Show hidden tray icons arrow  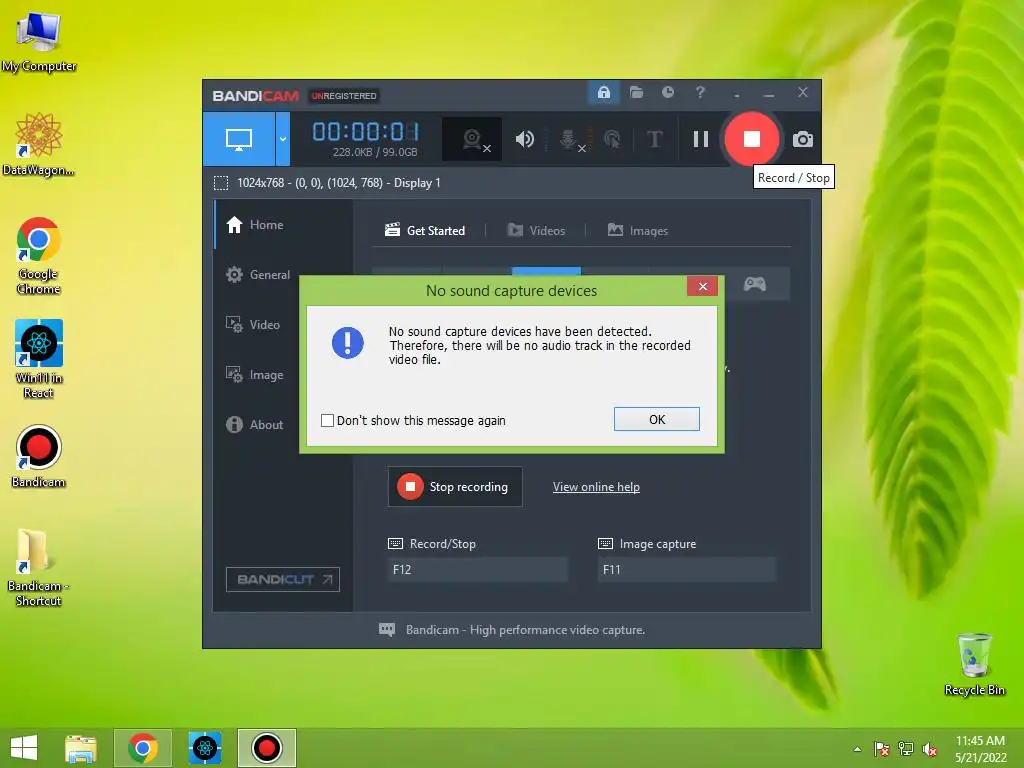coord(857,749)
